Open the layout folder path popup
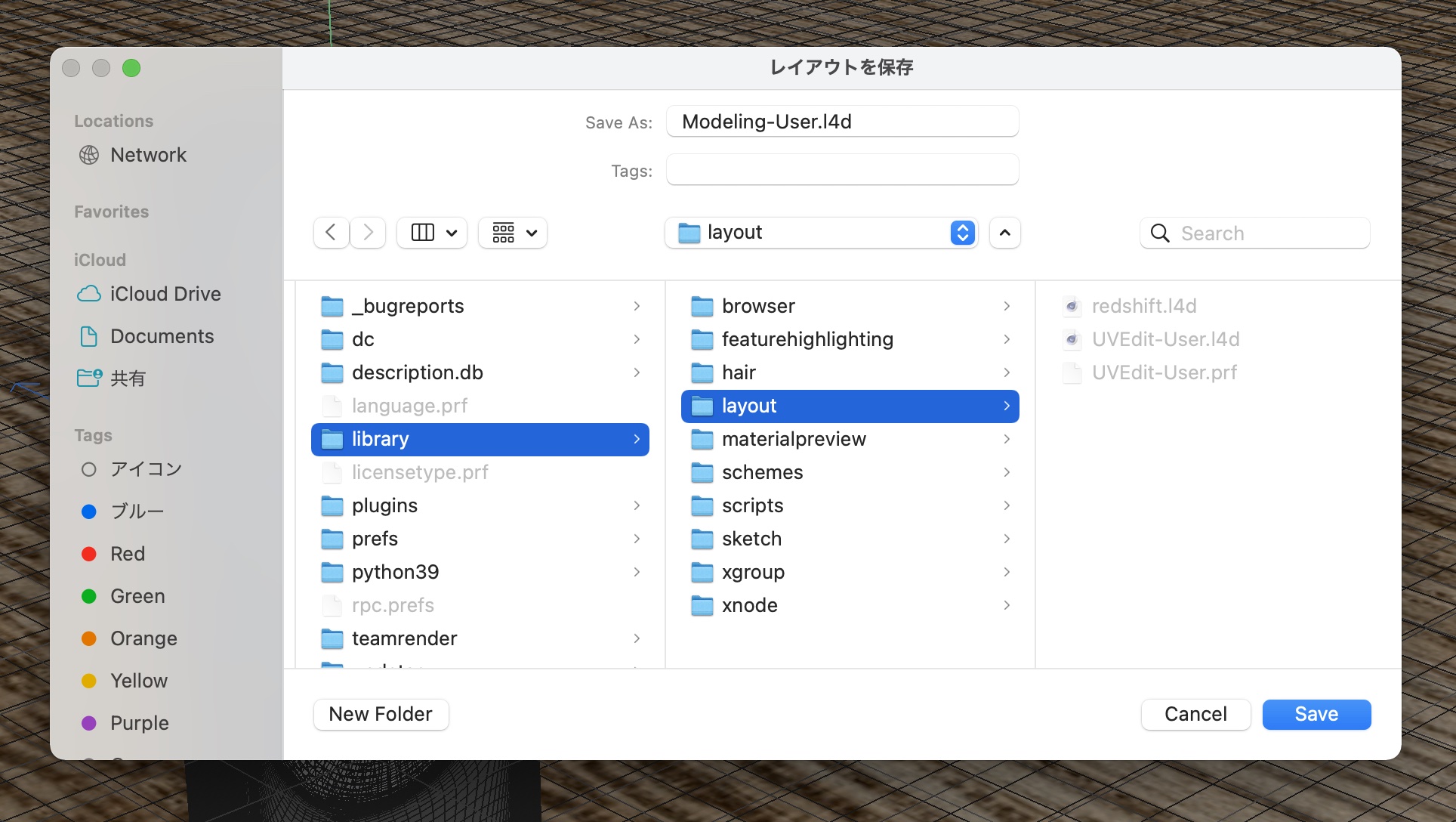Screen dimensions: 1456x822 click(x=822, y=233)
